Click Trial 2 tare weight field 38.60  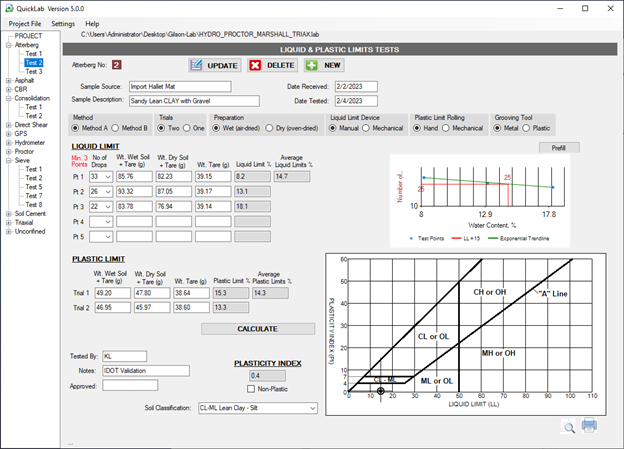coord(191,308)
